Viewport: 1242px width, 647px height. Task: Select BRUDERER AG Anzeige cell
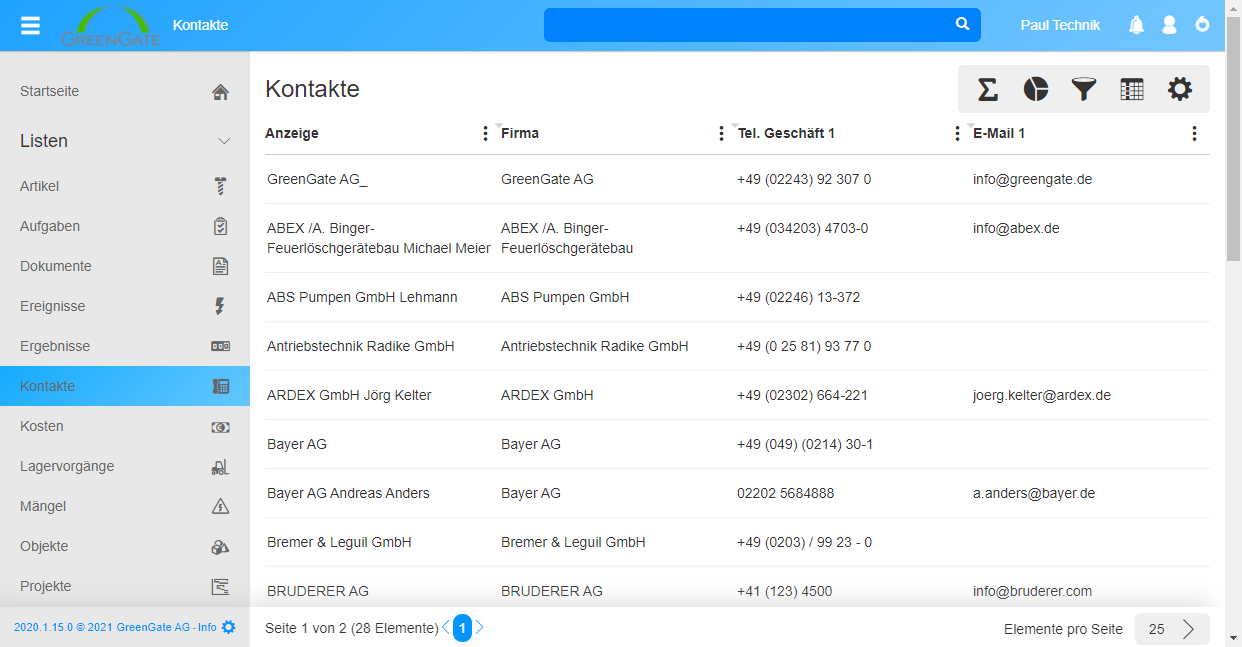(318, 591)
